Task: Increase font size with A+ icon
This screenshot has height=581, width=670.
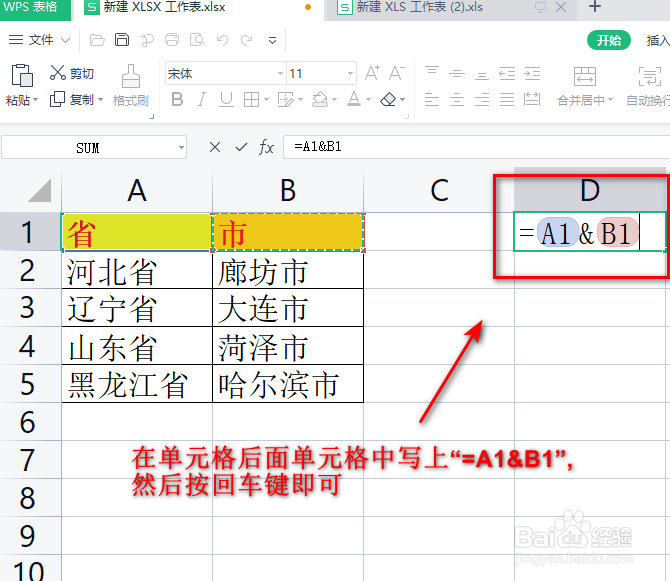Action: pyautogui.click(x=372, y=73)
